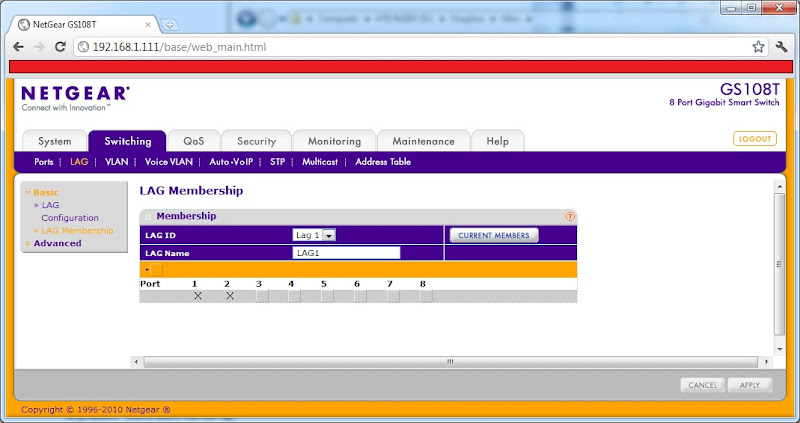Click the browser forward arrow
800x423 pixels.
(39, 47)
